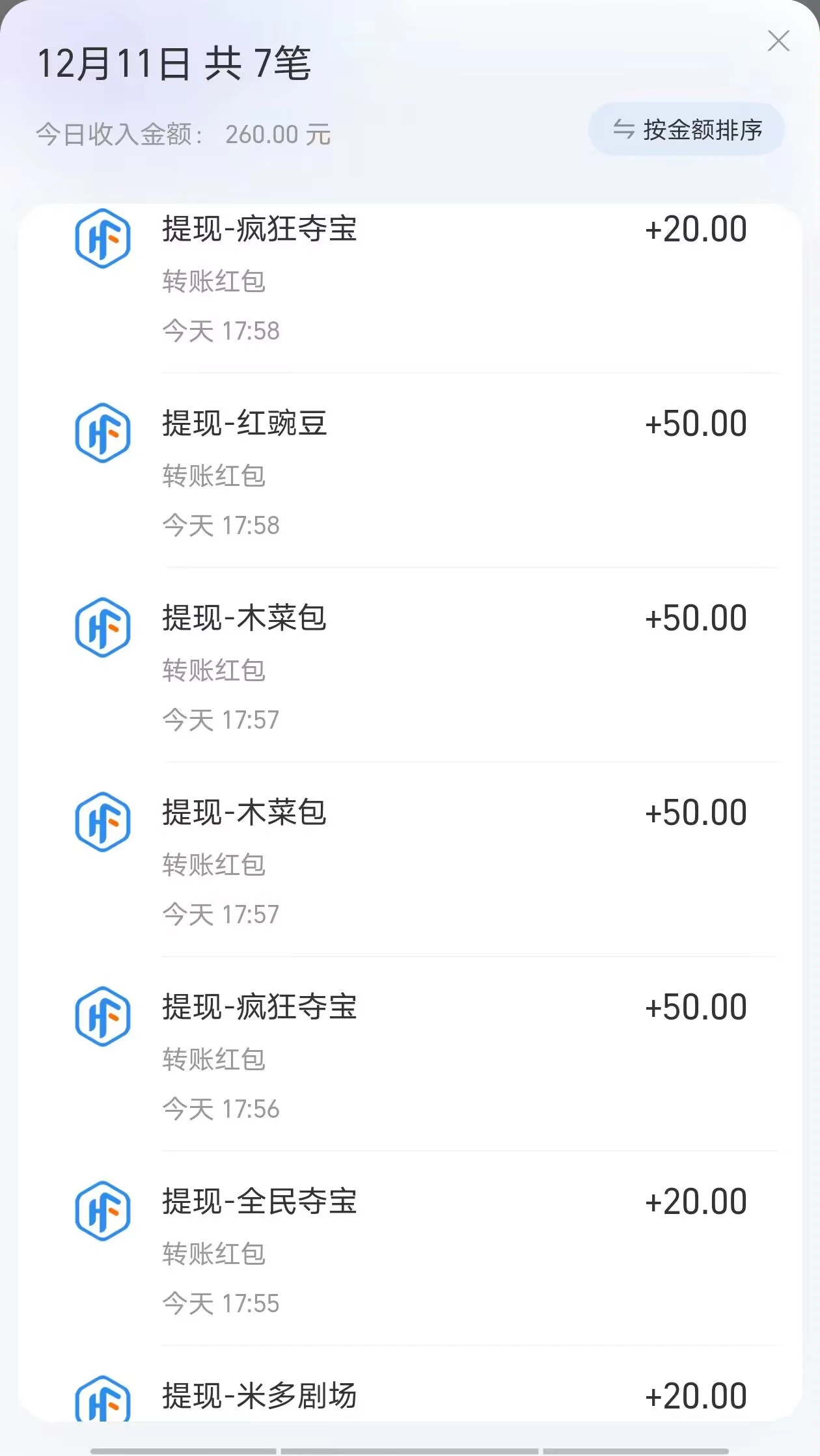Click the 今天 17:56 timestamp
Viewport: 820px width, 1456px height.
(221, 1109)
